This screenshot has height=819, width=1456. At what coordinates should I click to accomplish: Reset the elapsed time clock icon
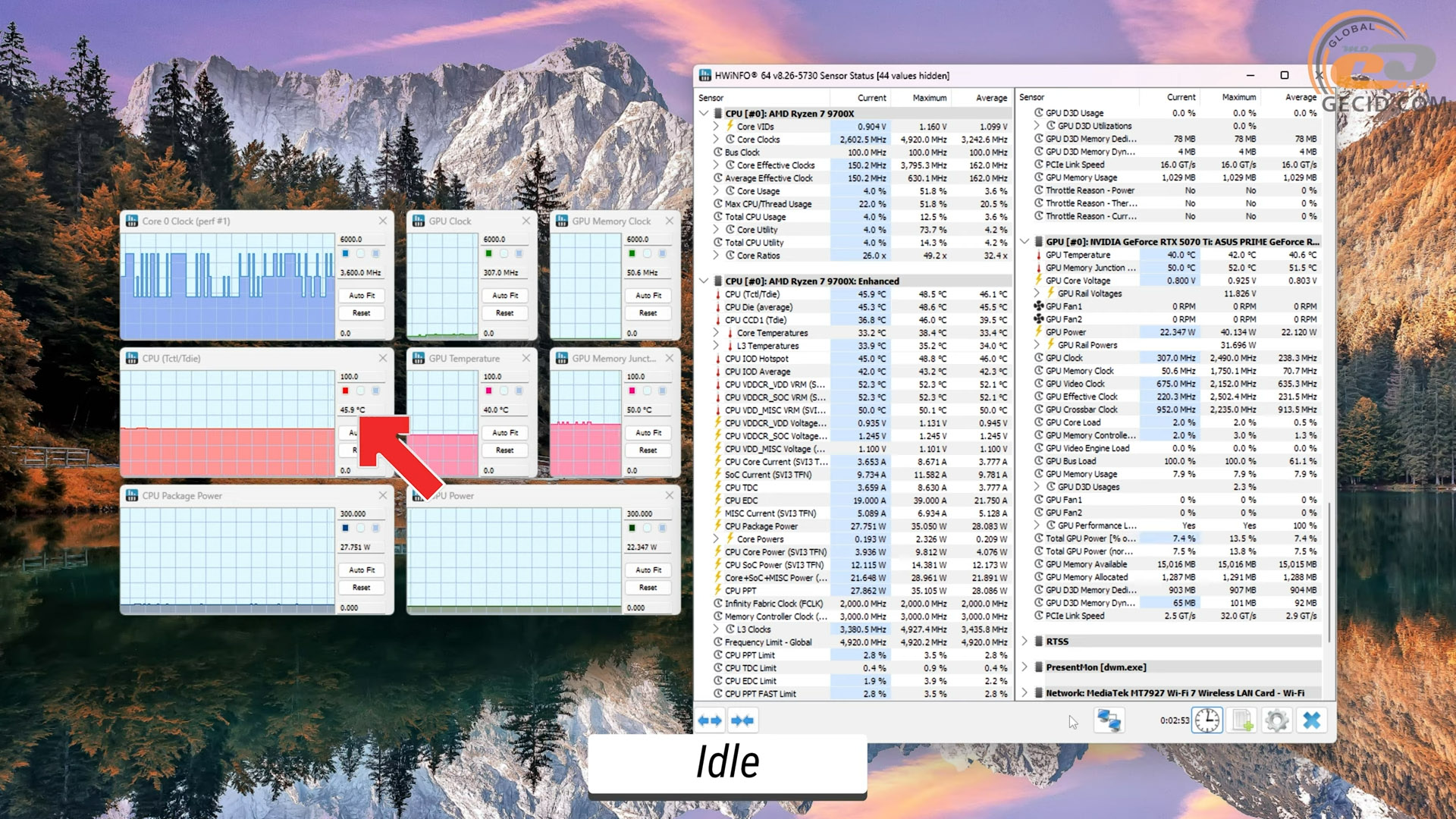tap(1207, 720)
